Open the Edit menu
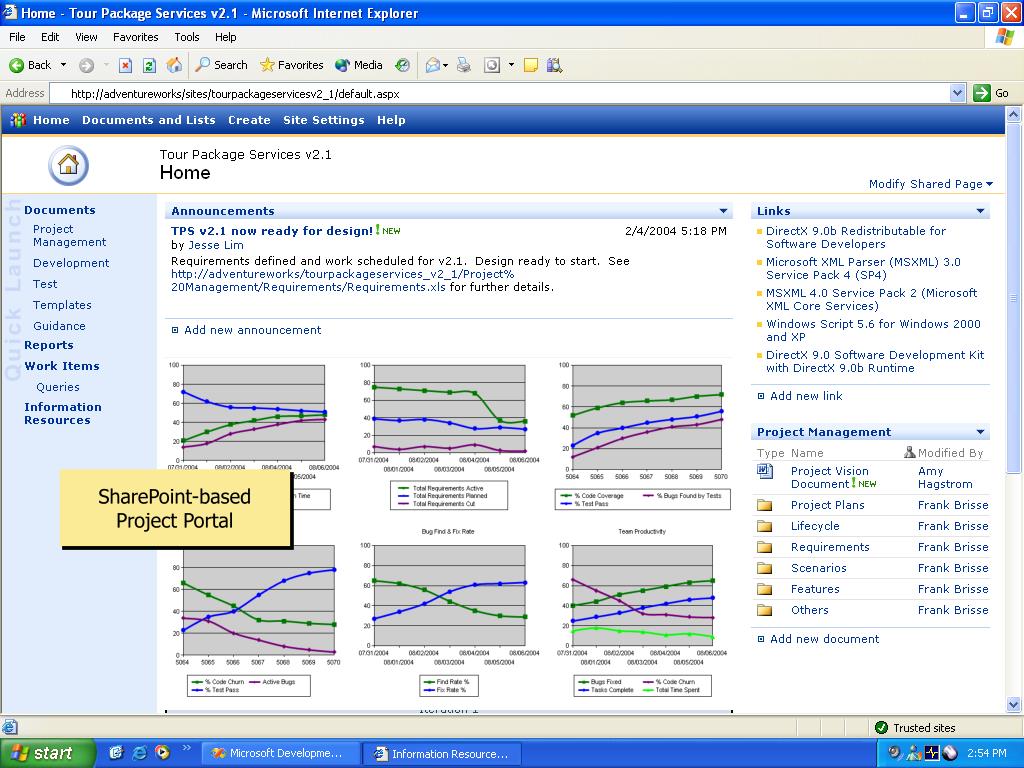 tap(50, 37)
